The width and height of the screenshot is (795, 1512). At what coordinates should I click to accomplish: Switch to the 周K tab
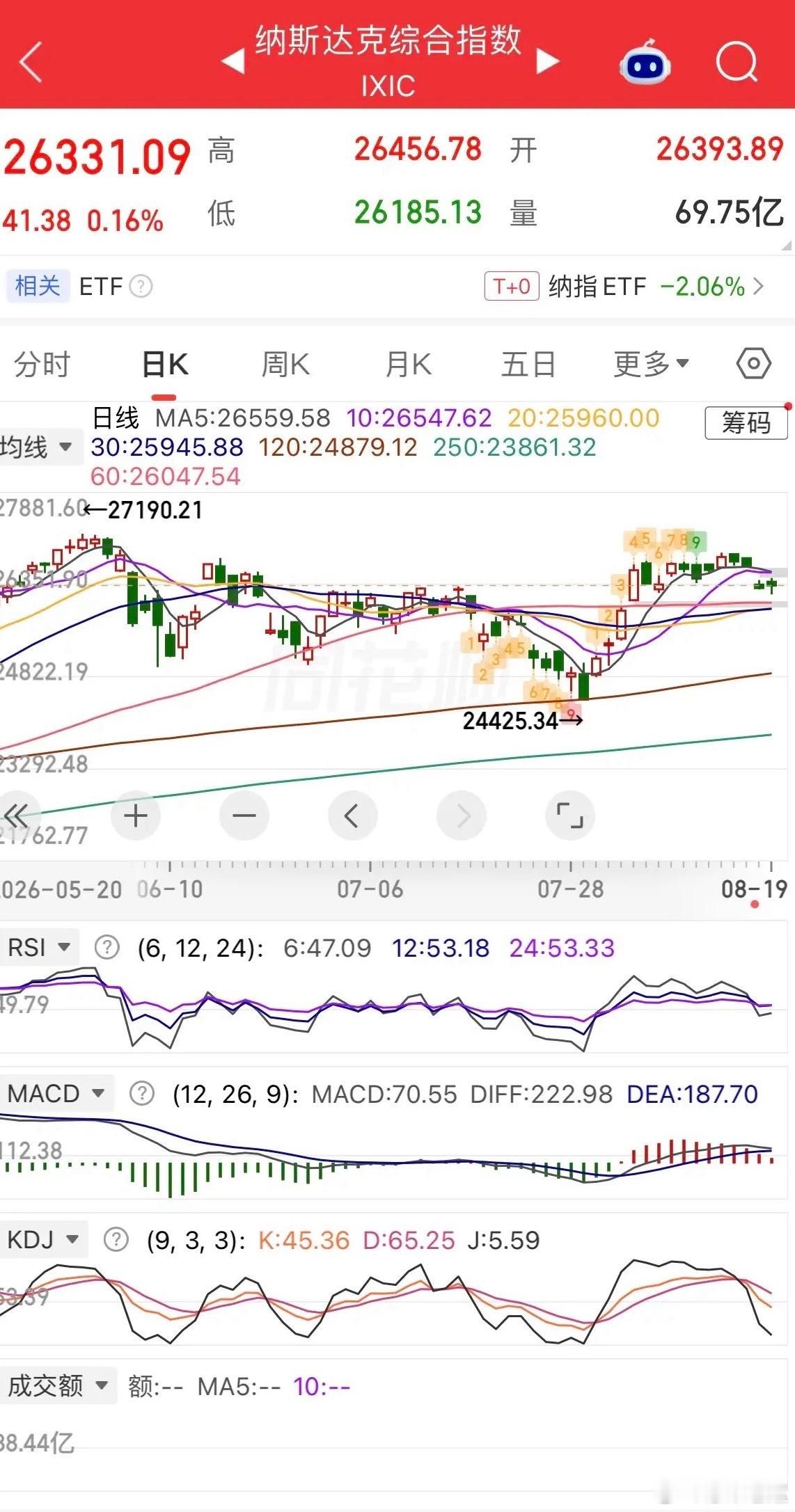285,364
